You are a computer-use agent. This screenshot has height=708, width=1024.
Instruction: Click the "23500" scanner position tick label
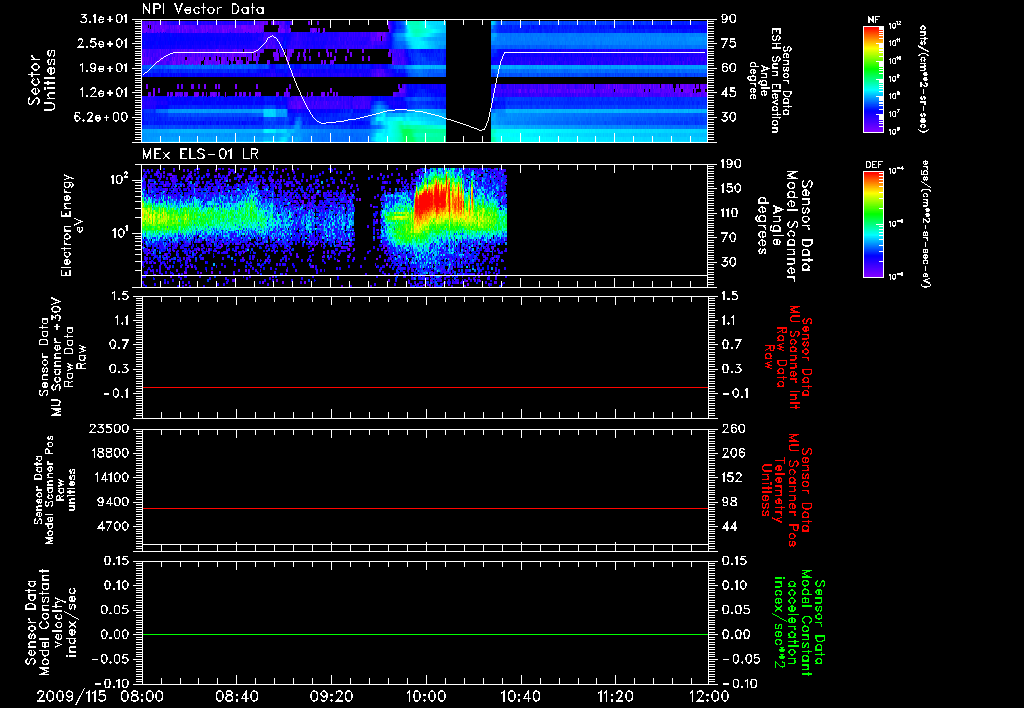click(111, 428)
